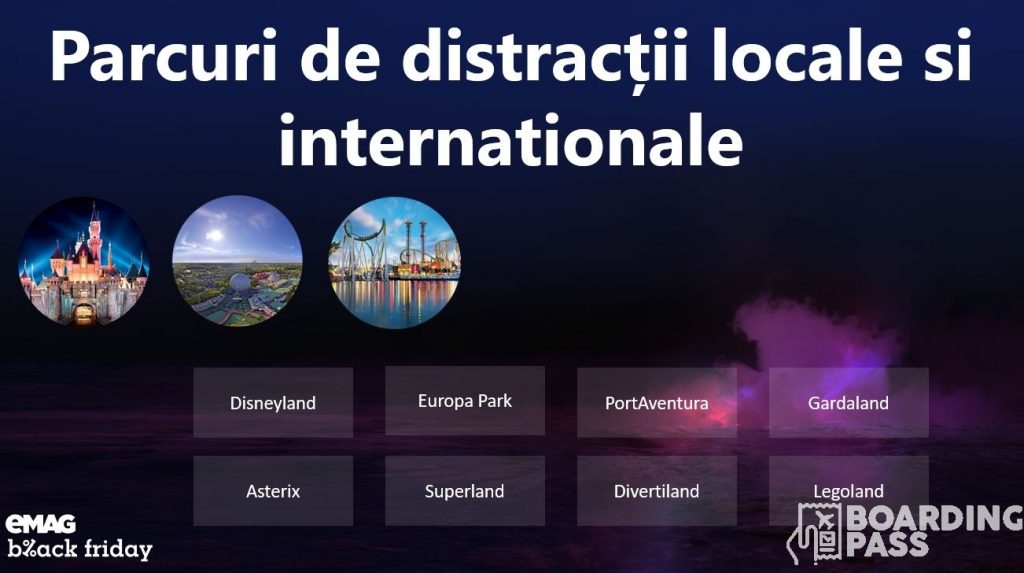
Task: Click the eMAG Black Friday logo
Action: (x=78, y=538)
